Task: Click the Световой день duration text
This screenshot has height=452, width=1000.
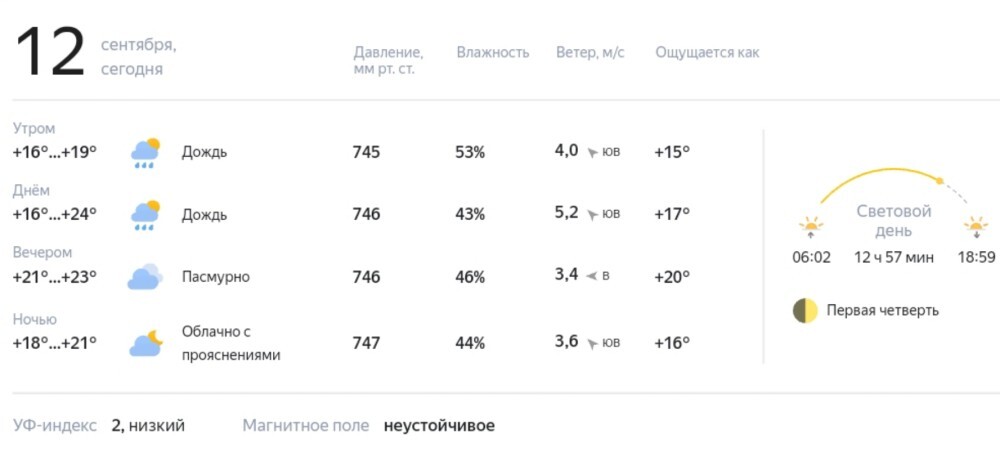Action: [x=893, y=258]
